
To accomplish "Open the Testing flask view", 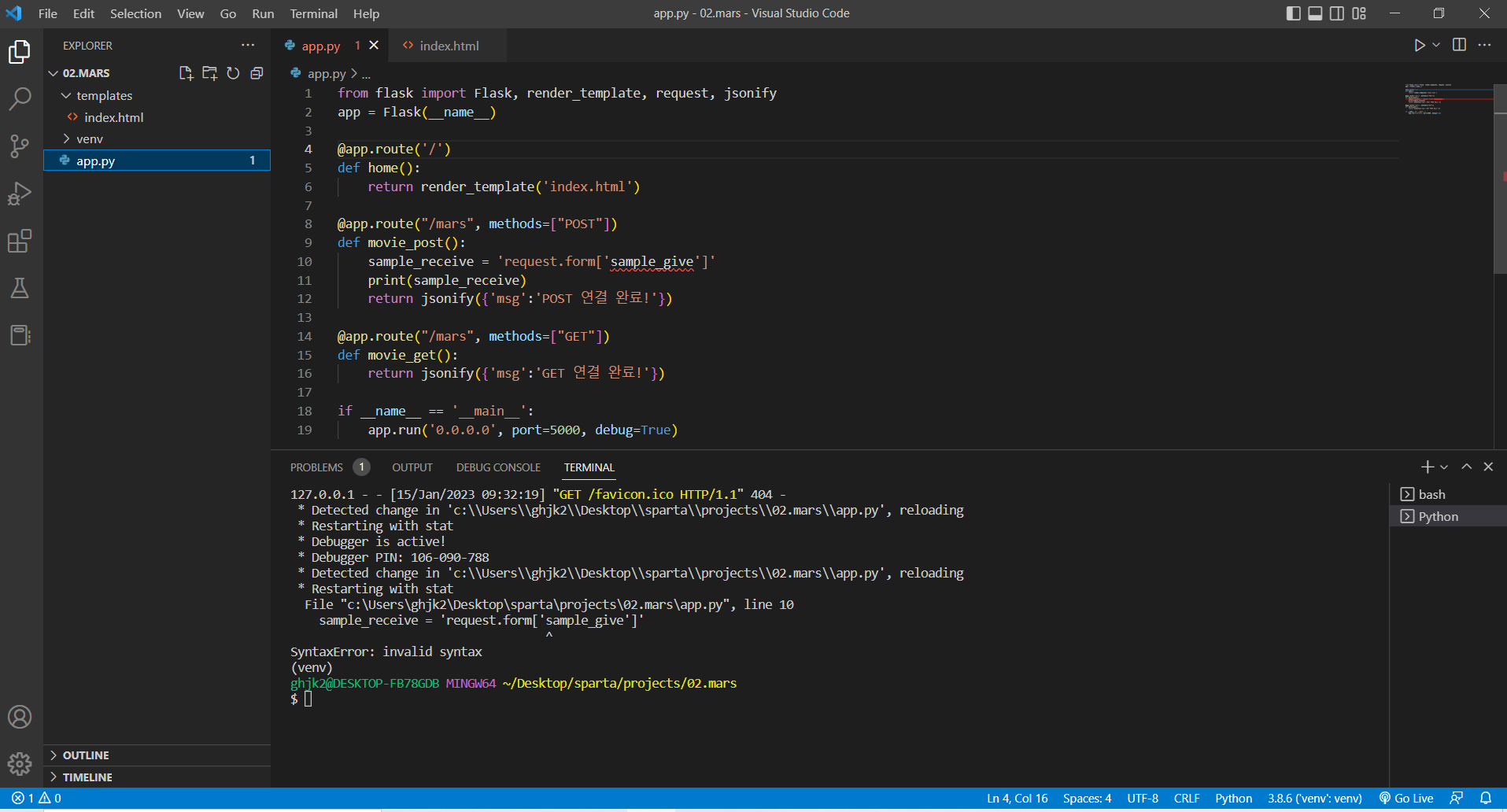I will coord(20,288).
